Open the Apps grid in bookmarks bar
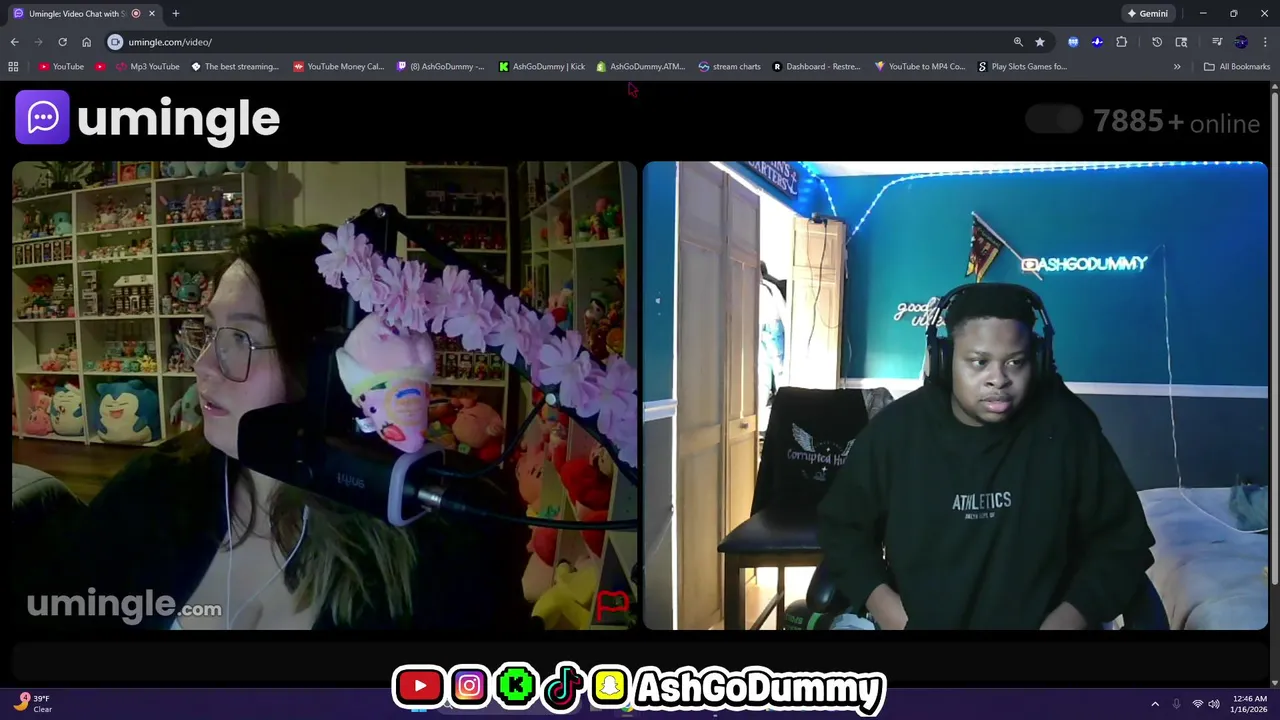 [x=13, y=67]
